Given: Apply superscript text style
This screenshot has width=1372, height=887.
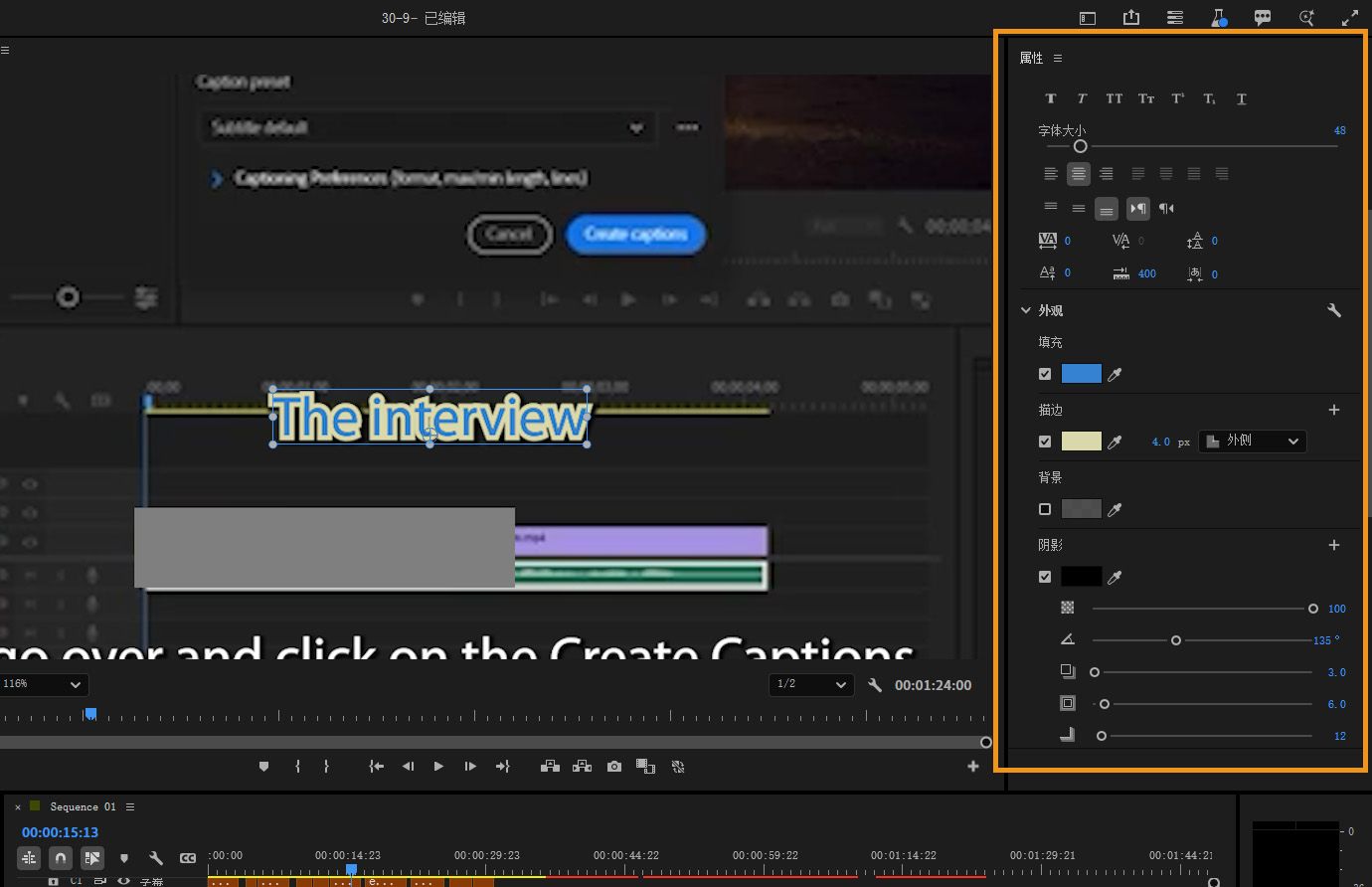Looking at the screenshot, I should pyautogui.click(x=1178, y=98).
